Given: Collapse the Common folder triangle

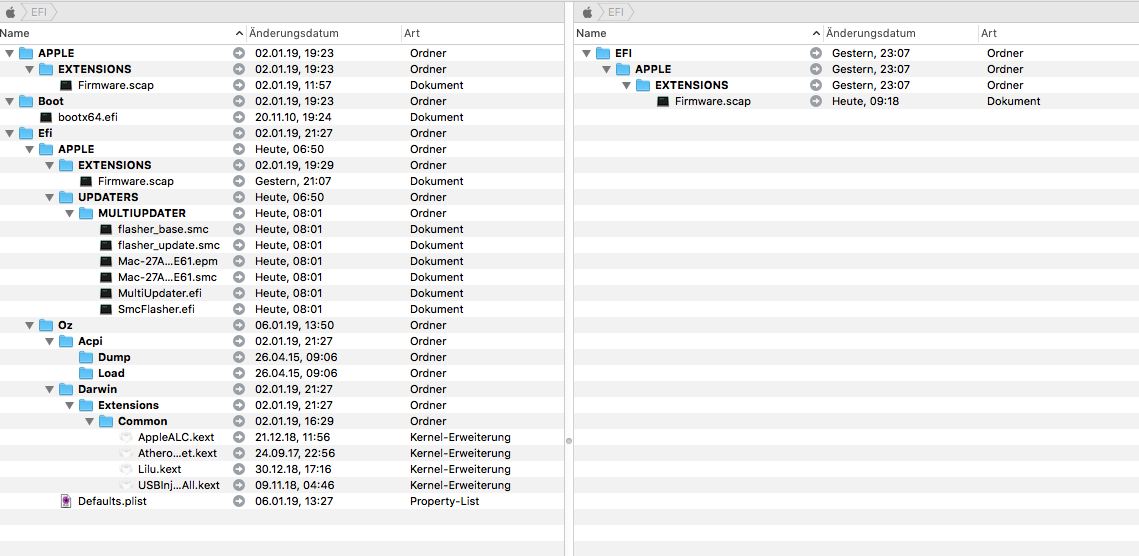Looking at the screenshot, I should click(89, 421).
